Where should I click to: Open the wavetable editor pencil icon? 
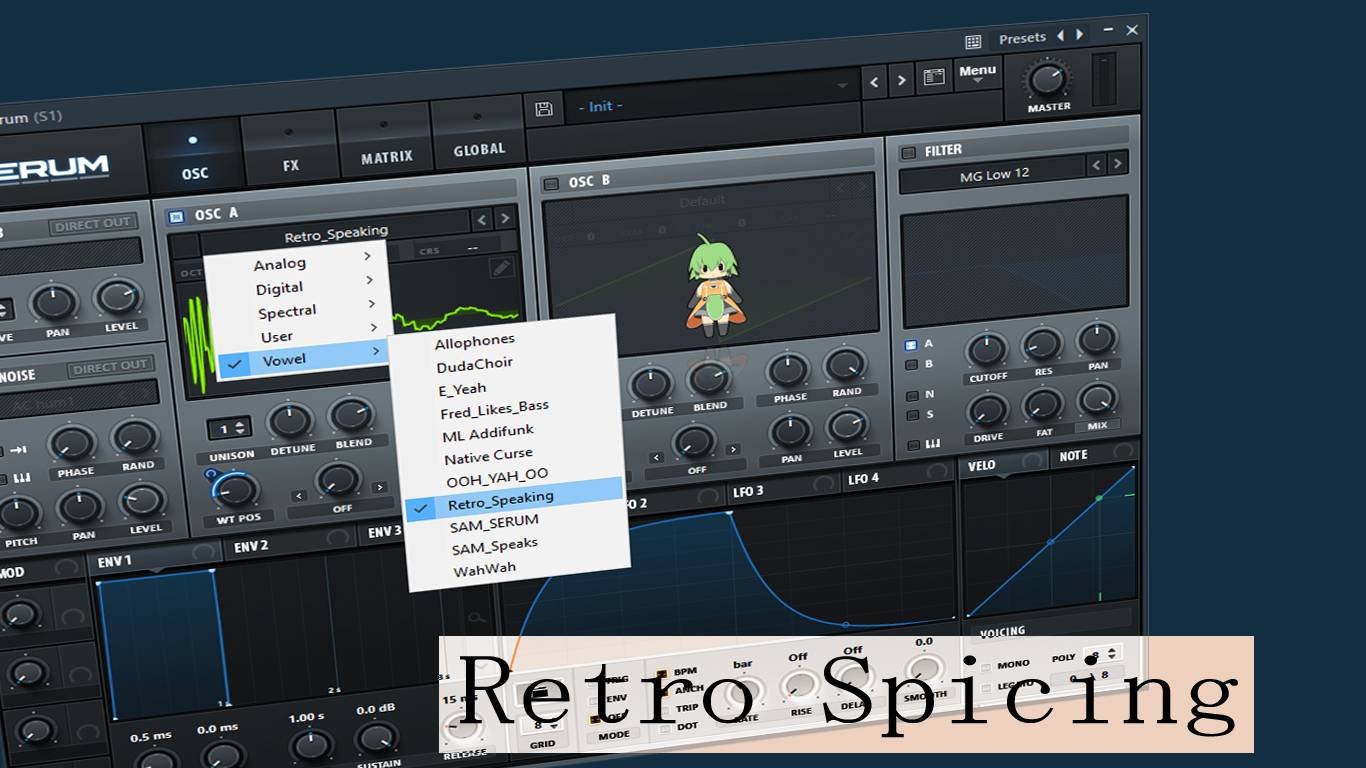point(501,267)
